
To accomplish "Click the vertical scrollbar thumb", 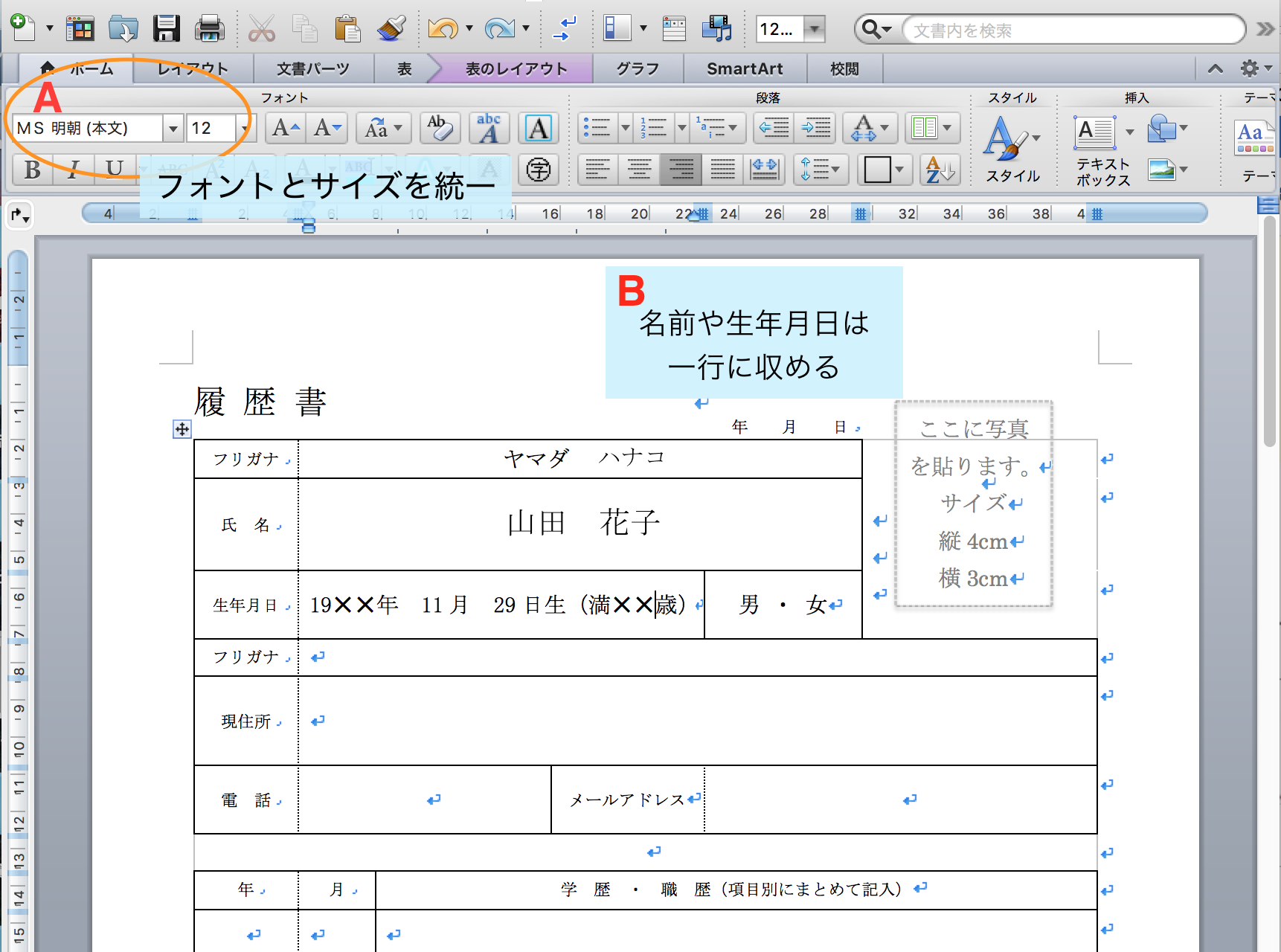I will point(1269,335).
